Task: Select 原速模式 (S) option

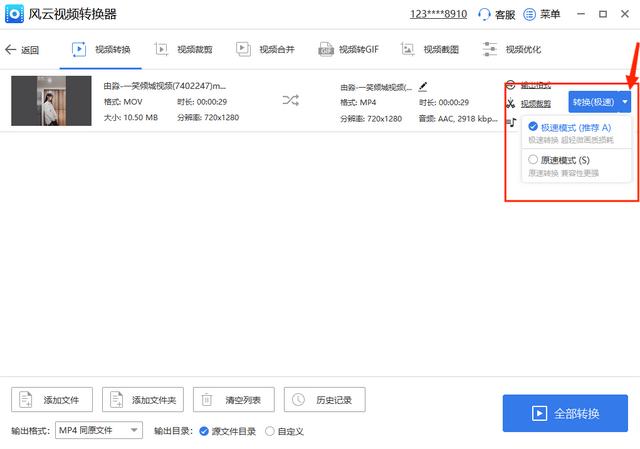Action: click(576, 165)
